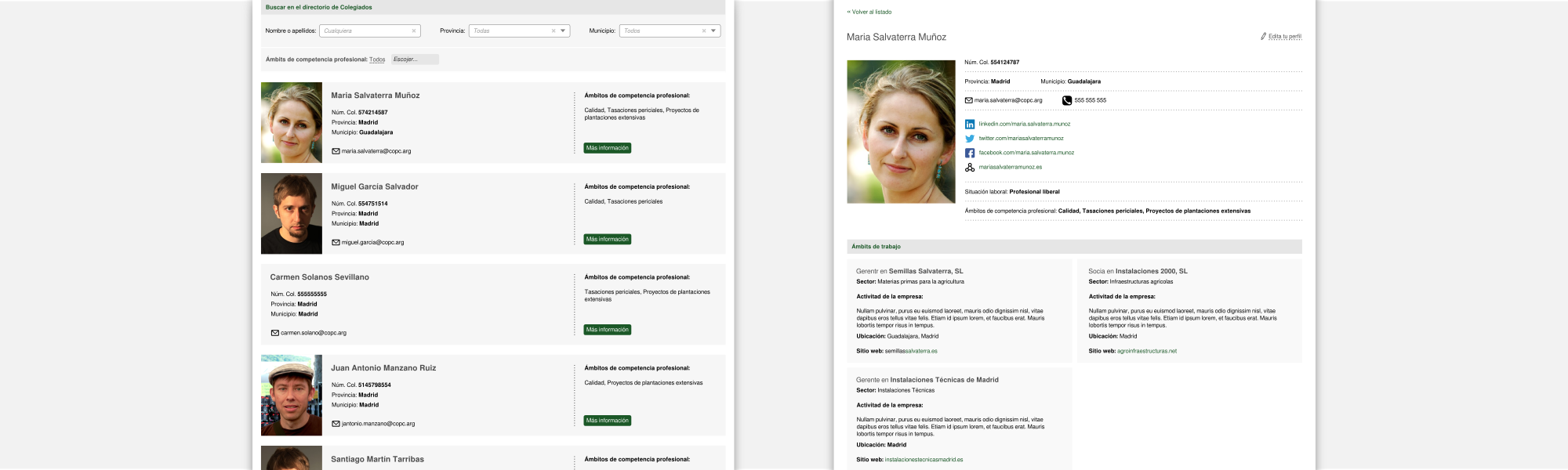
Task: Click miguel.garcia@copc.arg email address
Action: (373, 242)
